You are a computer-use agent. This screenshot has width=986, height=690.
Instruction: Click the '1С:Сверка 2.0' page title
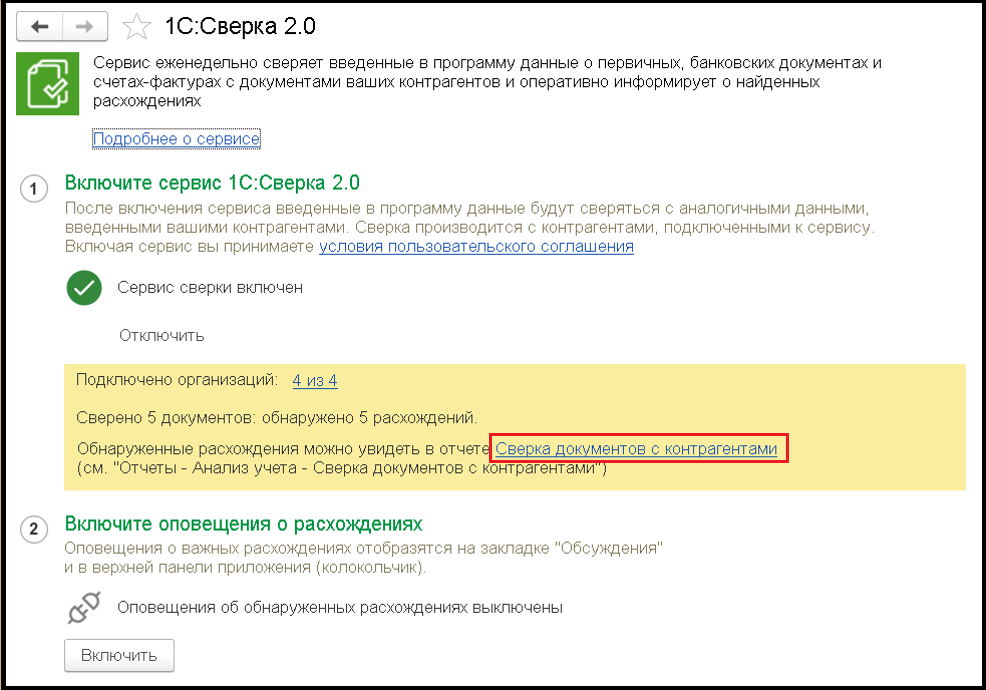click(x=240, y=26)
